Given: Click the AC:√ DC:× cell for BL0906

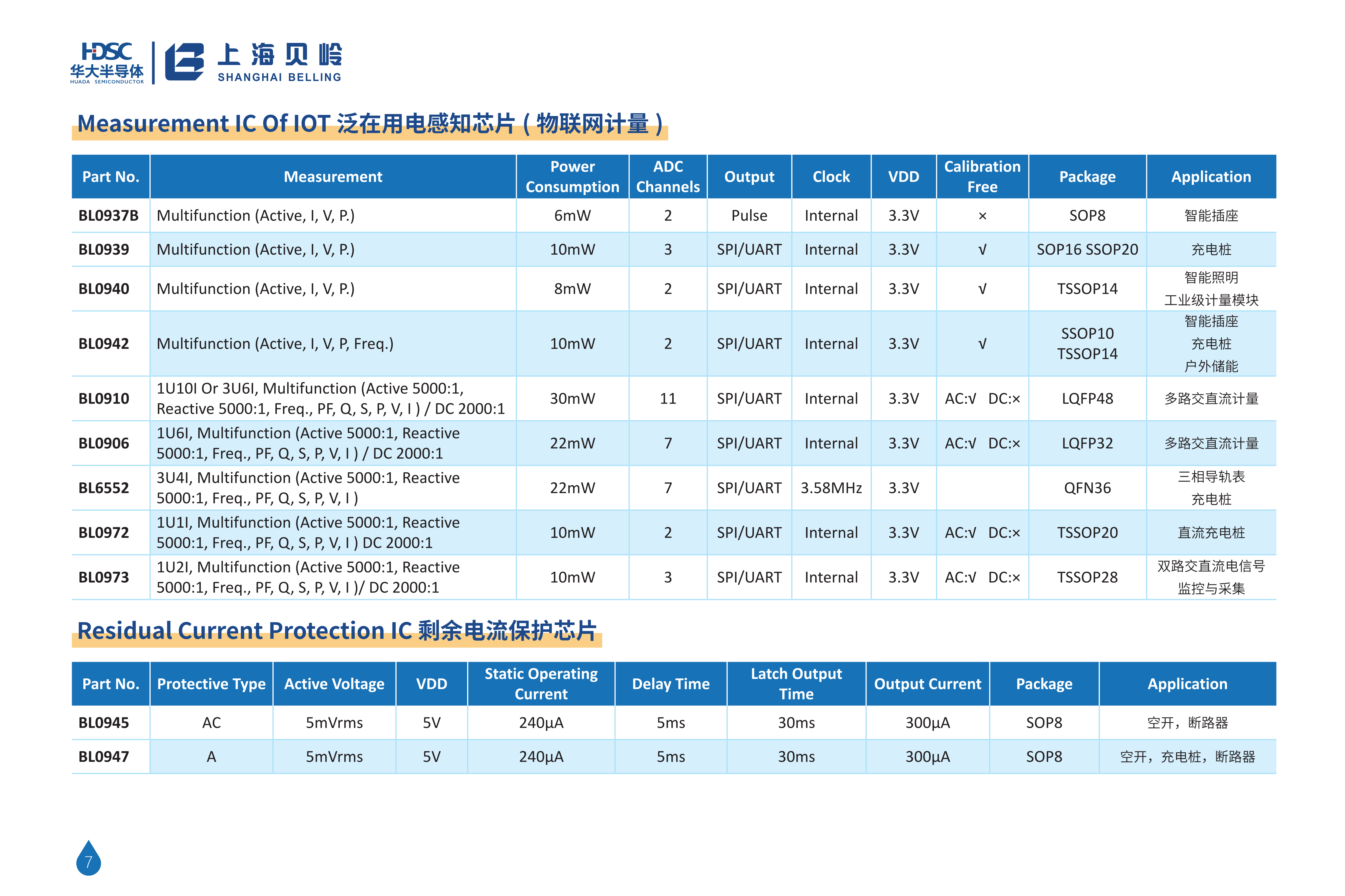Looking at the screenshot, I should [x=982, y=443].
